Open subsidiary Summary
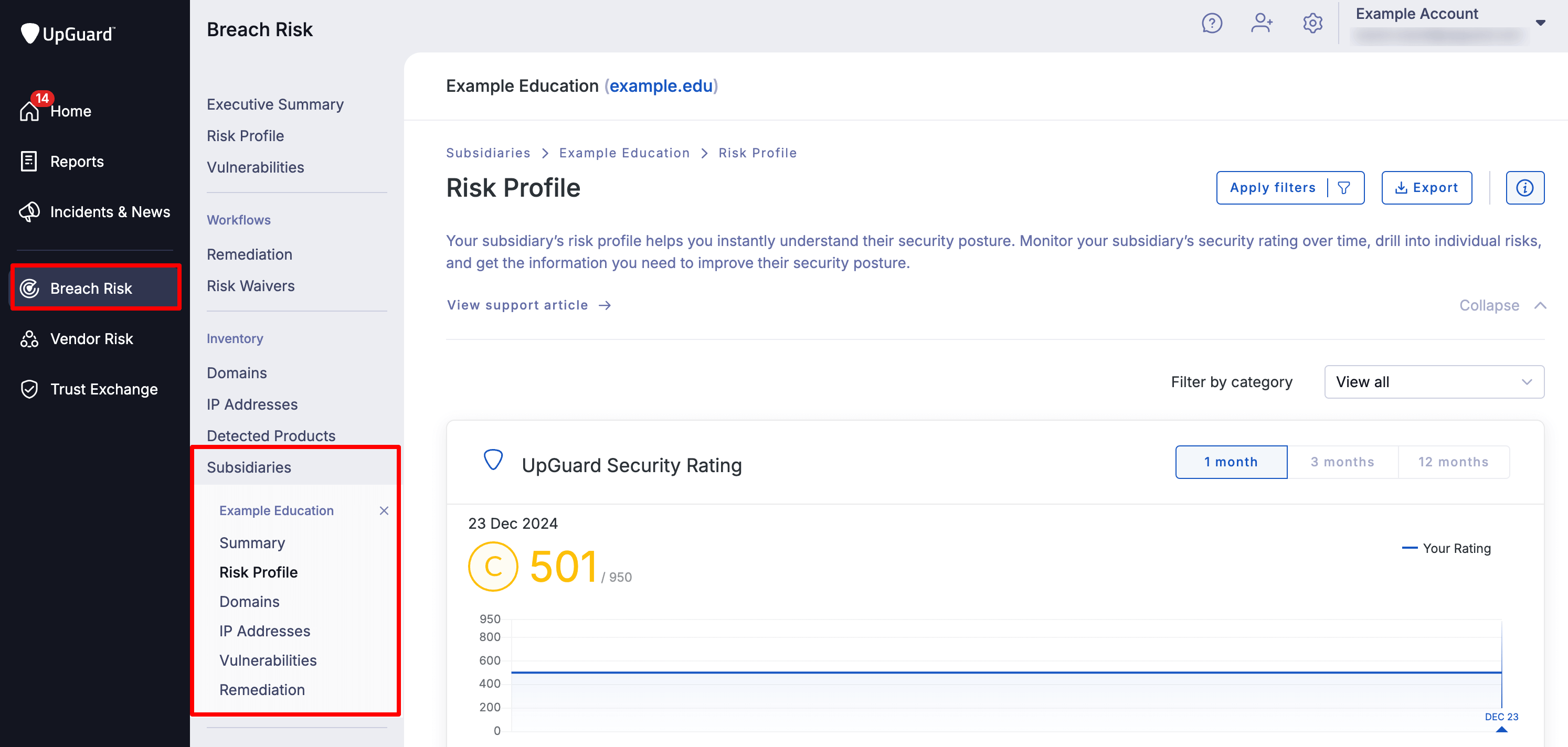 point(252,542)
